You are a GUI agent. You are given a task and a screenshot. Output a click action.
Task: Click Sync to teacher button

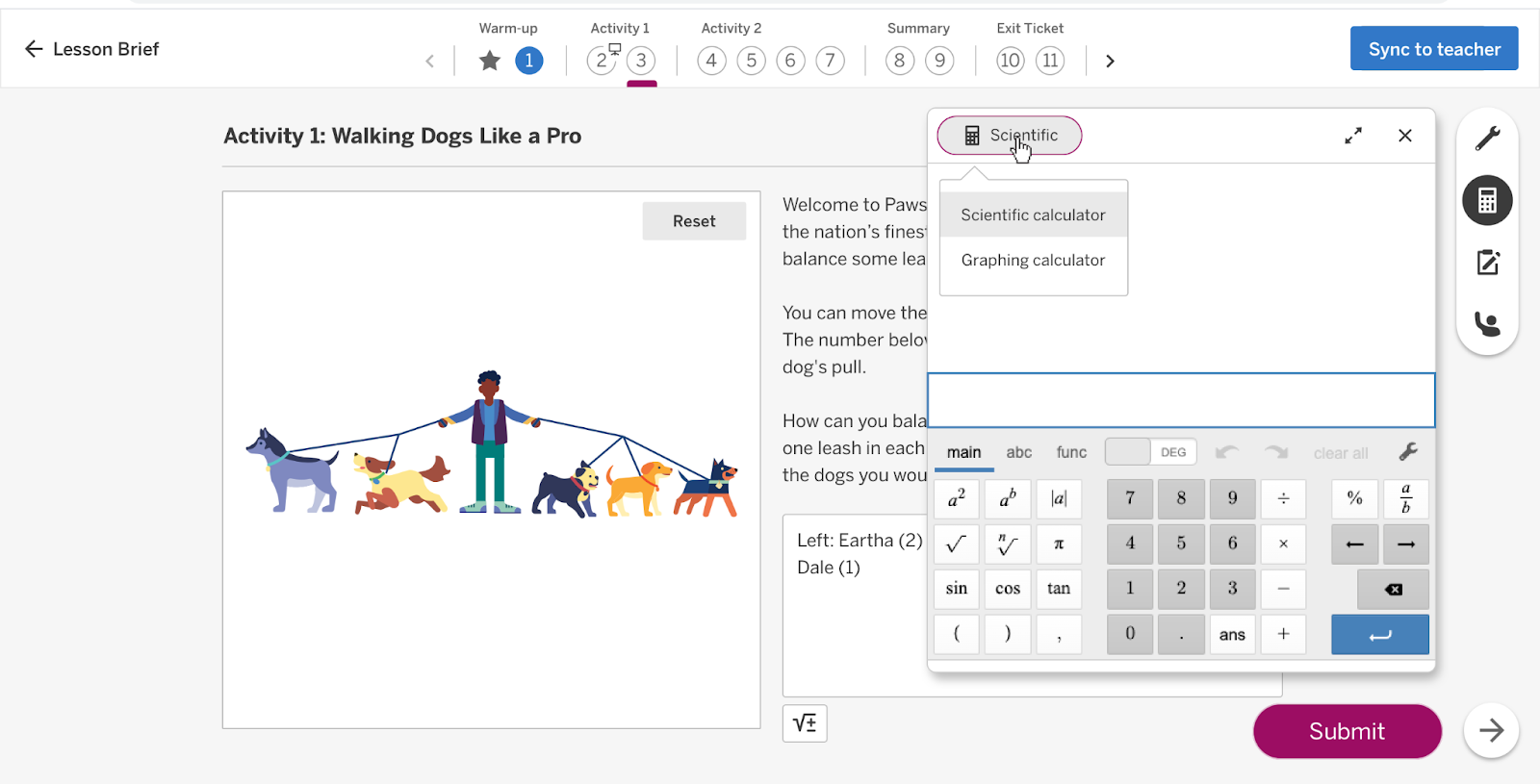(1434, 49)
